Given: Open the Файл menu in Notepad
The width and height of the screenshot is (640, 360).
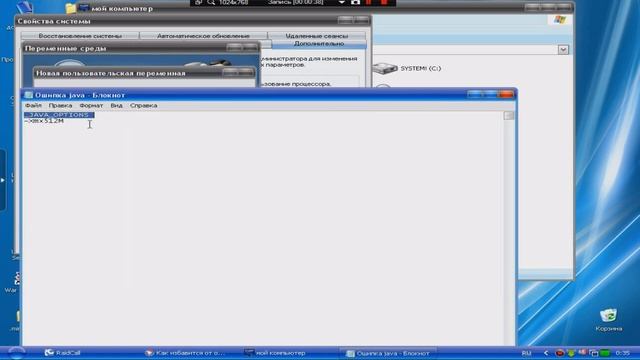Looking at the screenshot, I should click(33, 105).
